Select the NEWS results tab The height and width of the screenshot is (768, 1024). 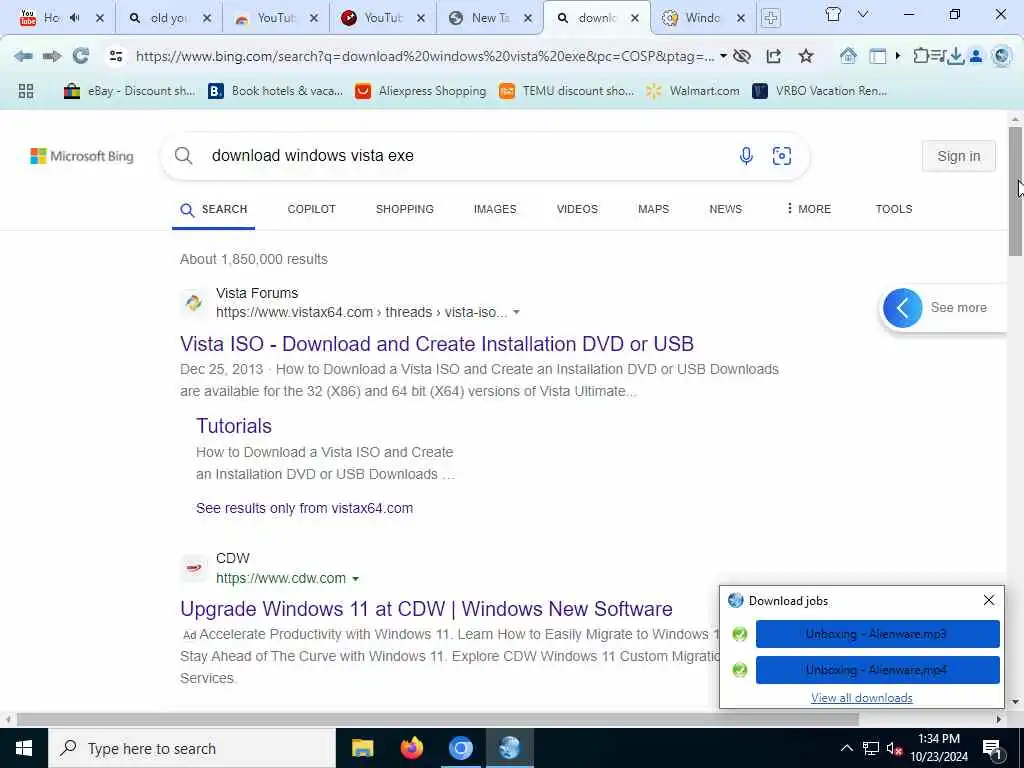coord(726,209)
